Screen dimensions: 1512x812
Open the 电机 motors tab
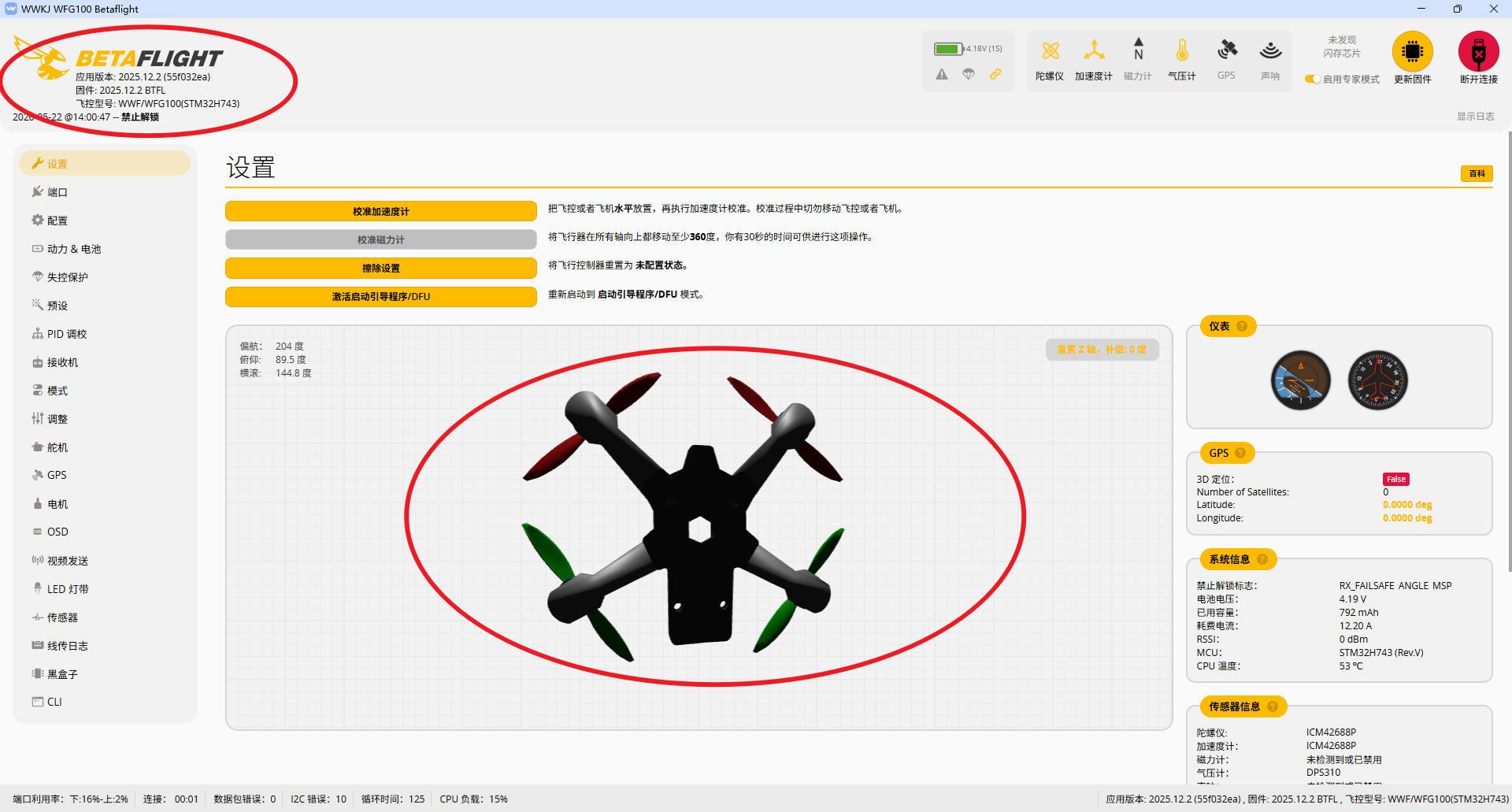pos(105,504)
